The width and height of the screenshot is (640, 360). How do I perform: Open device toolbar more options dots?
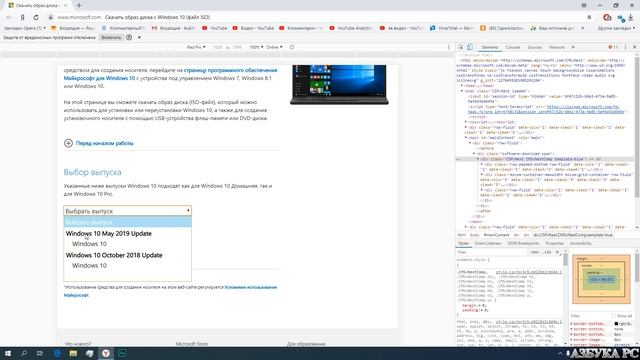pyautogui.click(x=449, y=47)
